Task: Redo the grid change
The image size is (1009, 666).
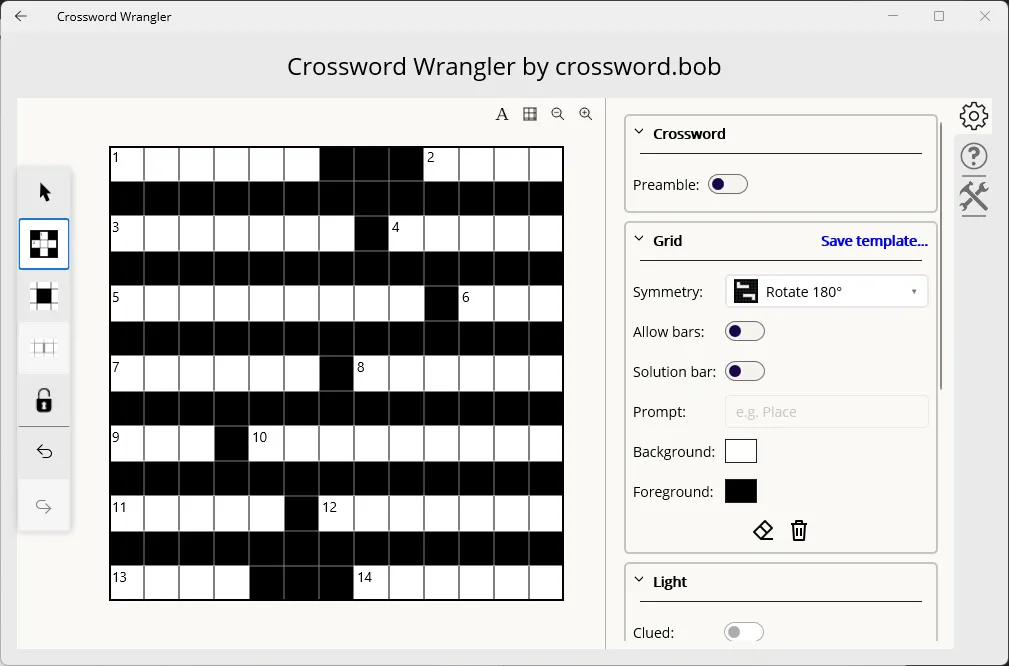Action: point(44,506)
